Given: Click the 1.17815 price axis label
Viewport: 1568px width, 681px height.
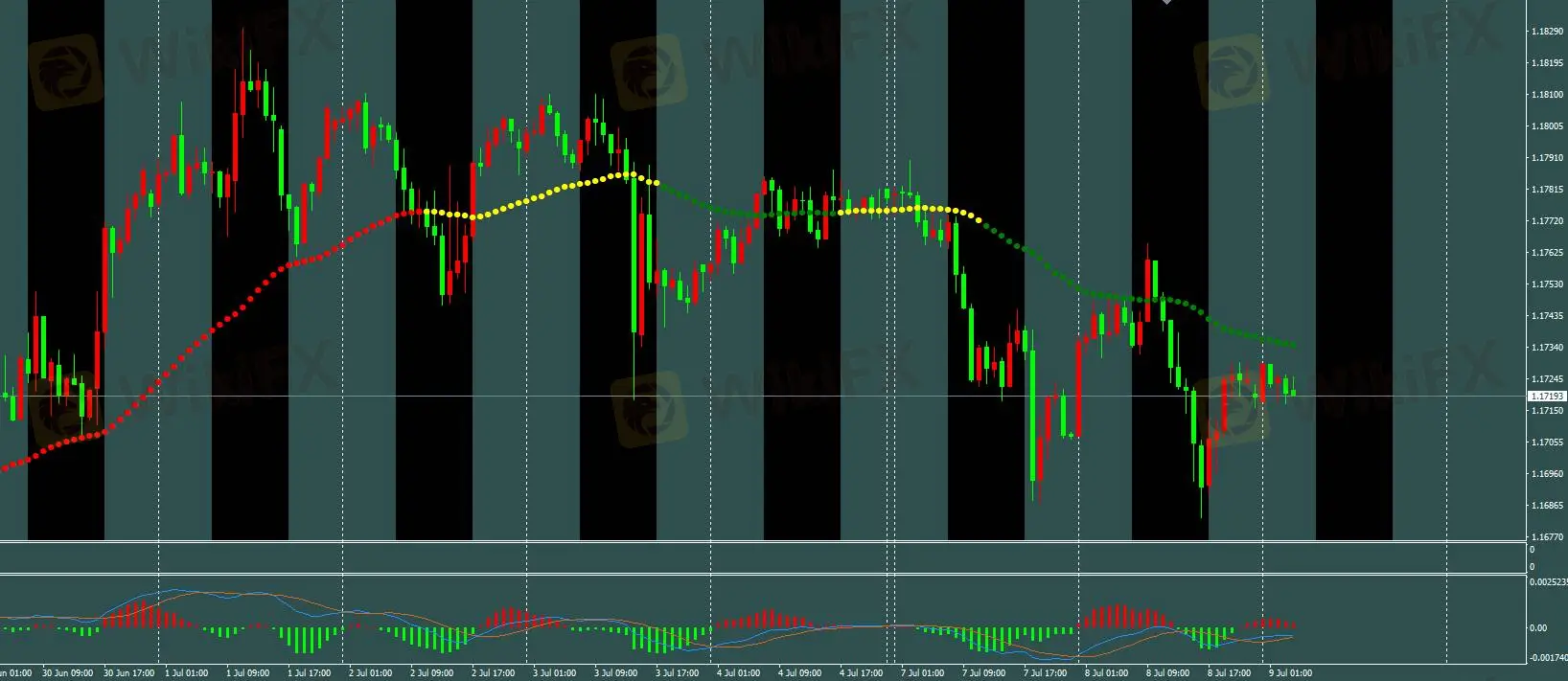Looking at the screenshot, I should click(1547, 190).
